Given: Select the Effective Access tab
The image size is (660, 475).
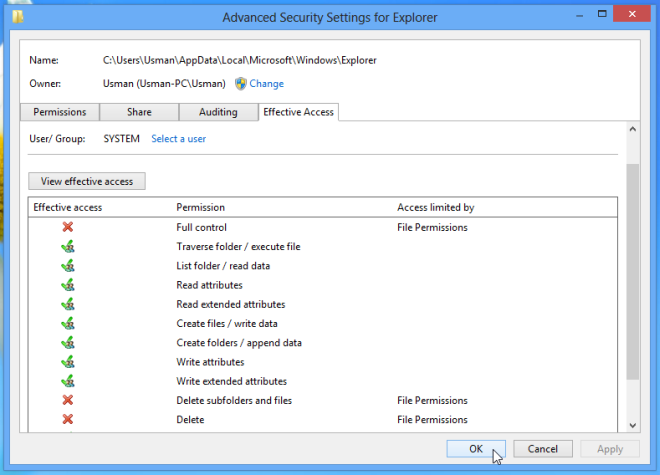Looking at the screenshot, I should (299, 112).
